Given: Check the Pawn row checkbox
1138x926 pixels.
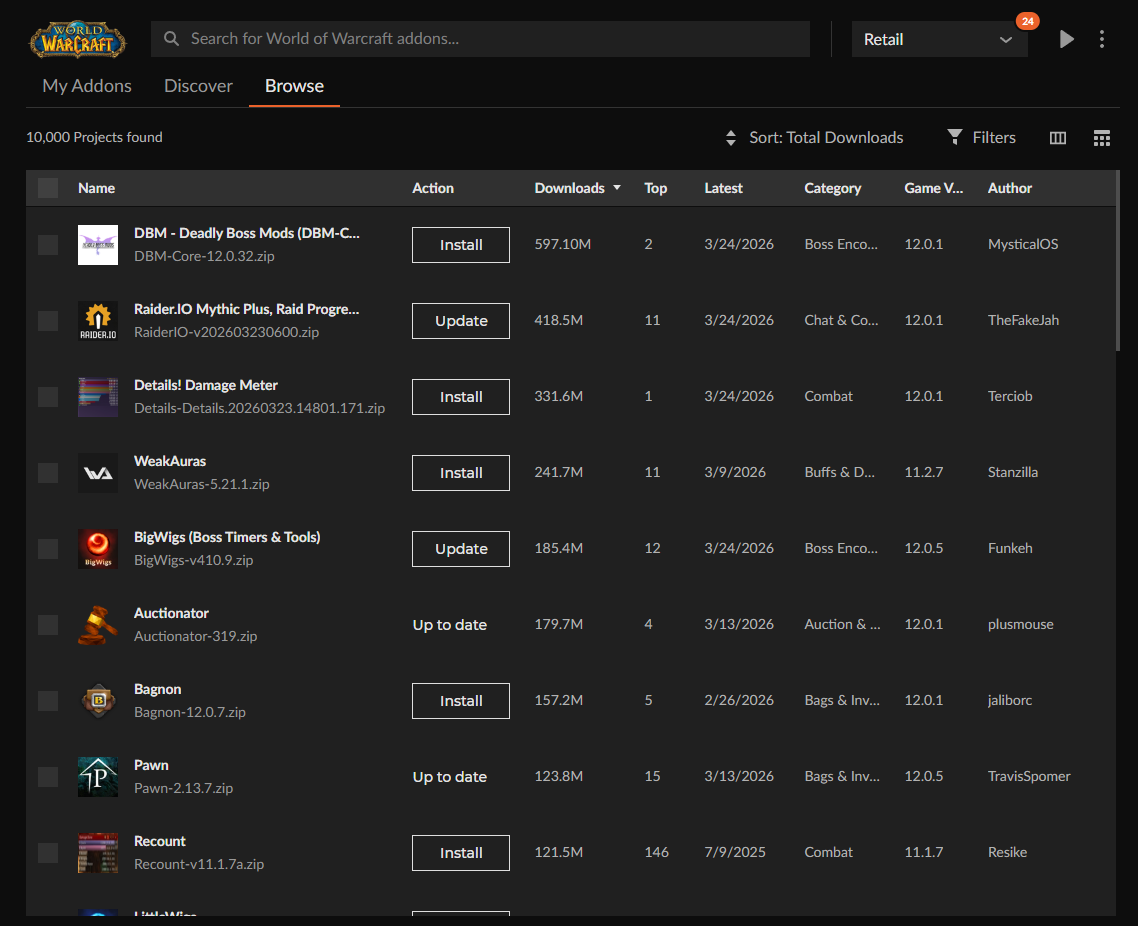Looking at the screenshot, I should coord(48,777).
